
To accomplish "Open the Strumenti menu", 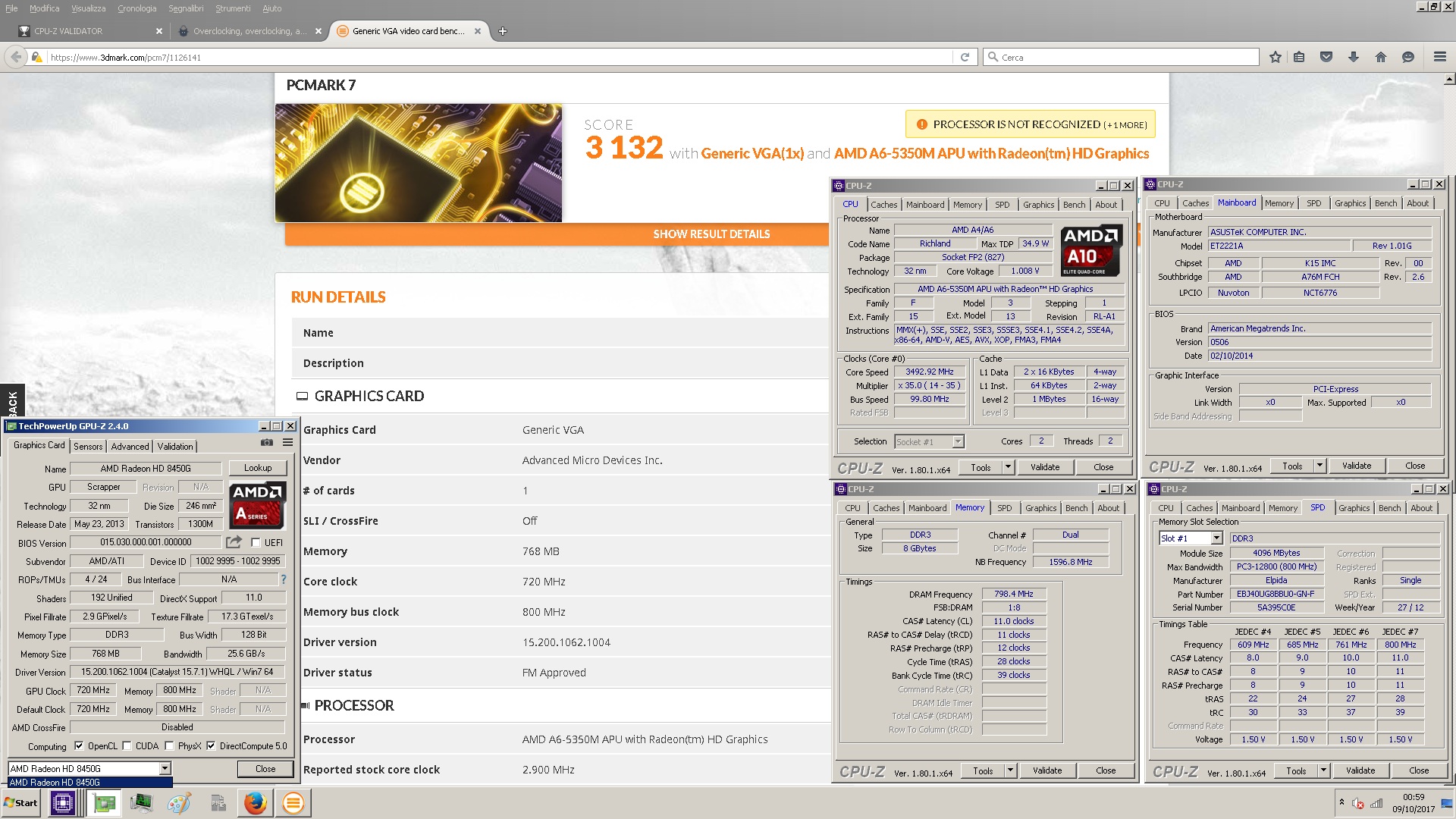I will point(233,8).
